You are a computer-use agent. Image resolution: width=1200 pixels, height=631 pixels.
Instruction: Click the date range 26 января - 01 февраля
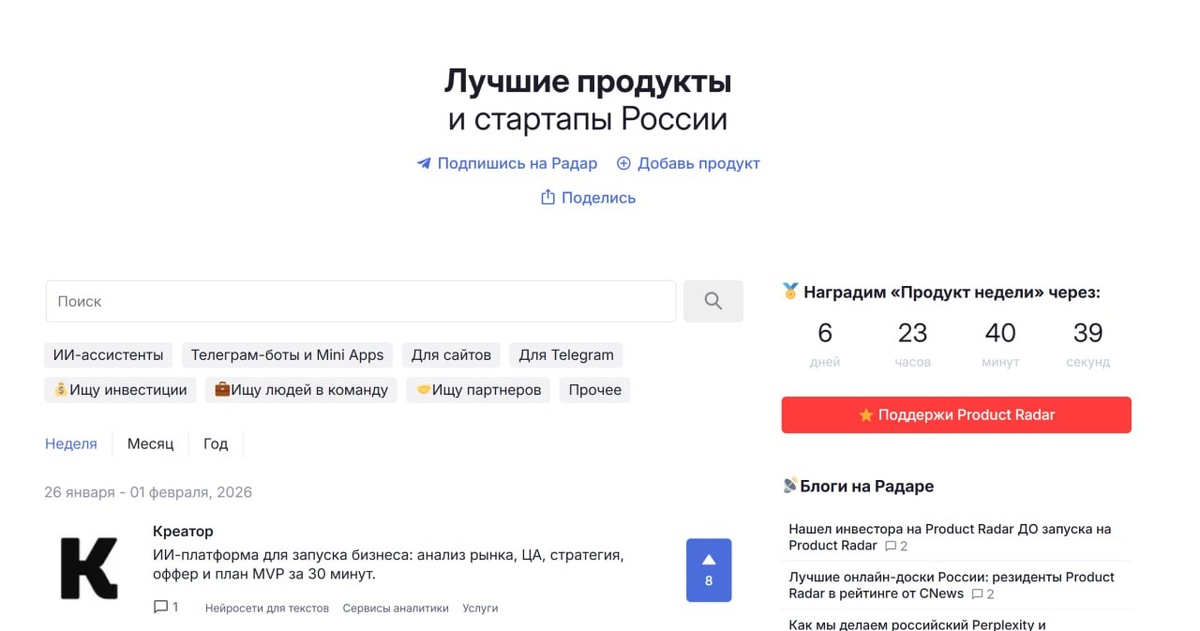pyautogui.click(x=148, y=492)
